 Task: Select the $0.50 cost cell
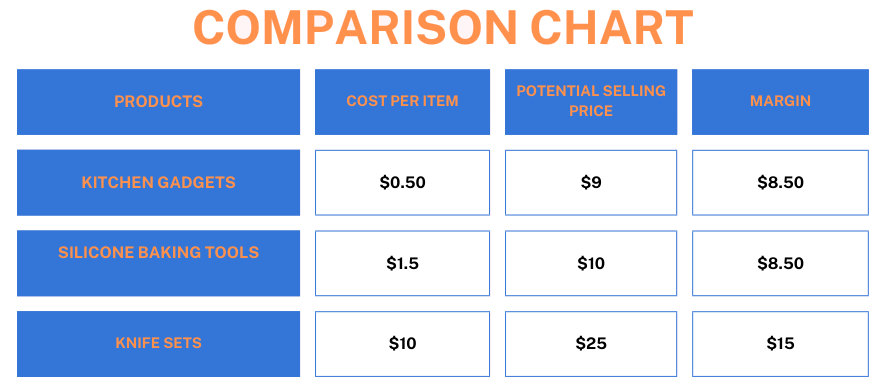click(x=403, y=183)
